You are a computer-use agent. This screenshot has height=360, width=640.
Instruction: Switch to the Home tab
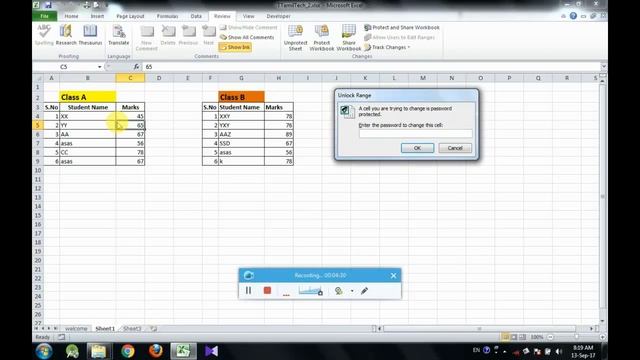tap(71, 16)
